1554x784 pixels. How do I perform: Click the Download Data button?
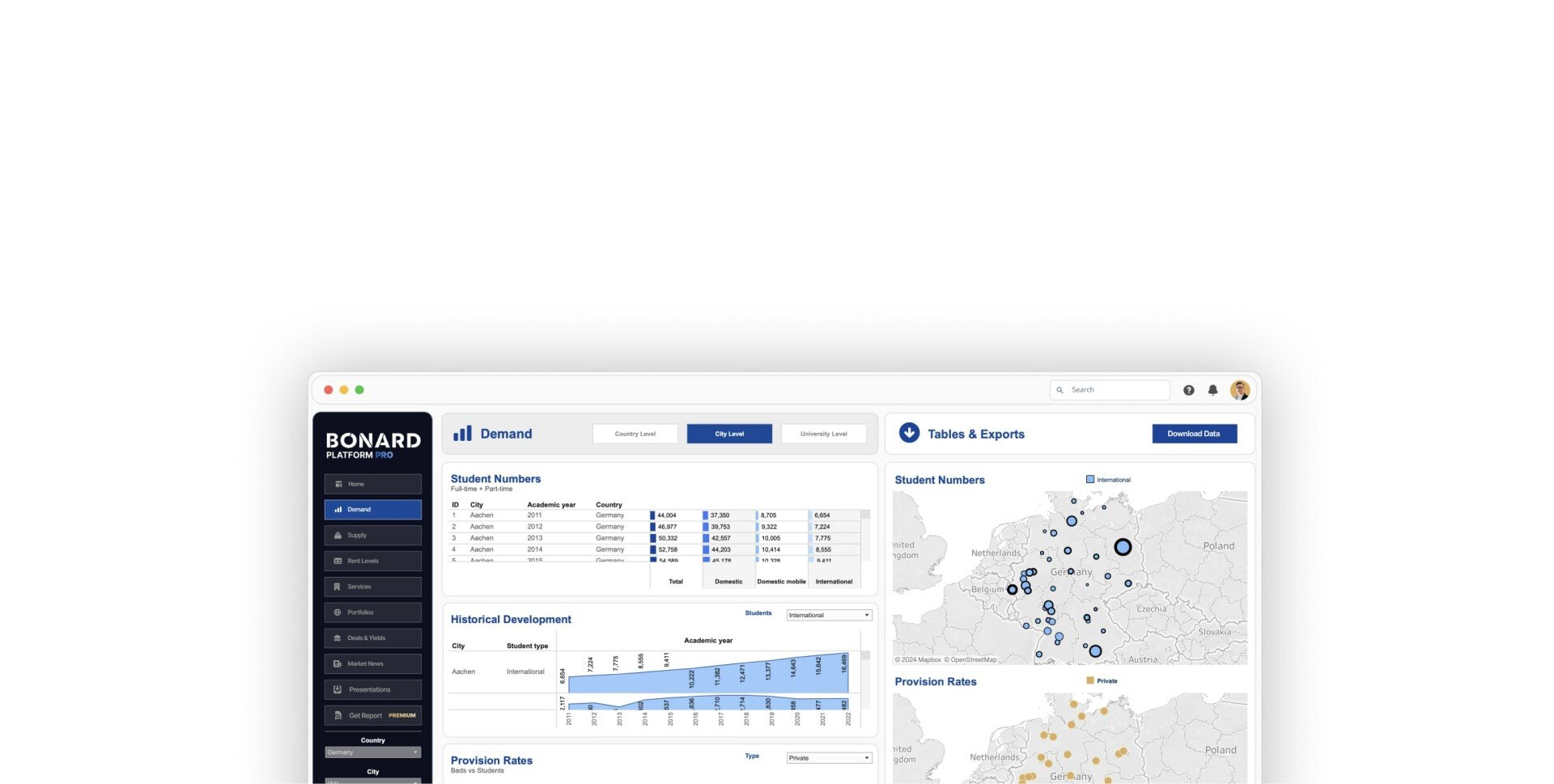point(1194,434)
